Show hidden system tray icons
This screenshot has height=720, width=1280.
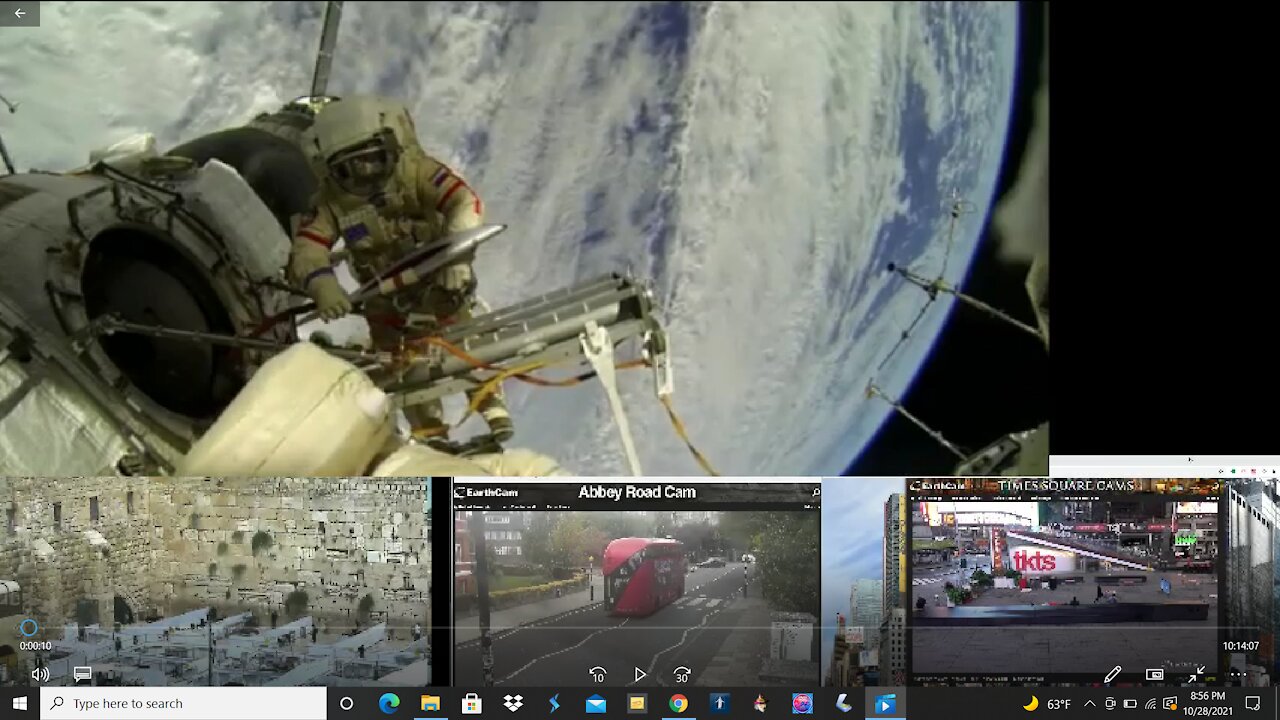[1089, 704]
